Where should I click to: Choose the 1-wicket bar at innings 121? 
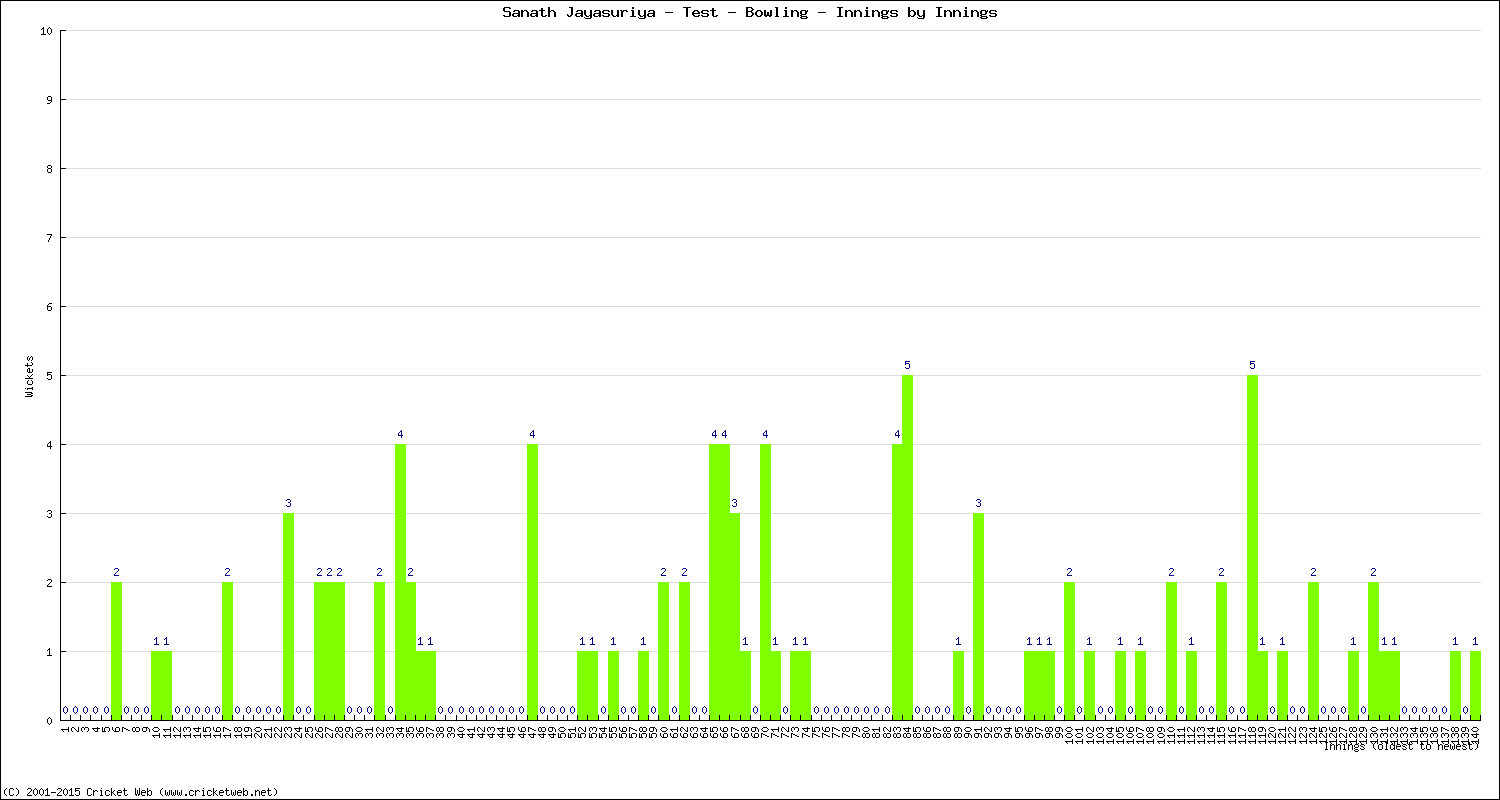[x=1282, y=686]
